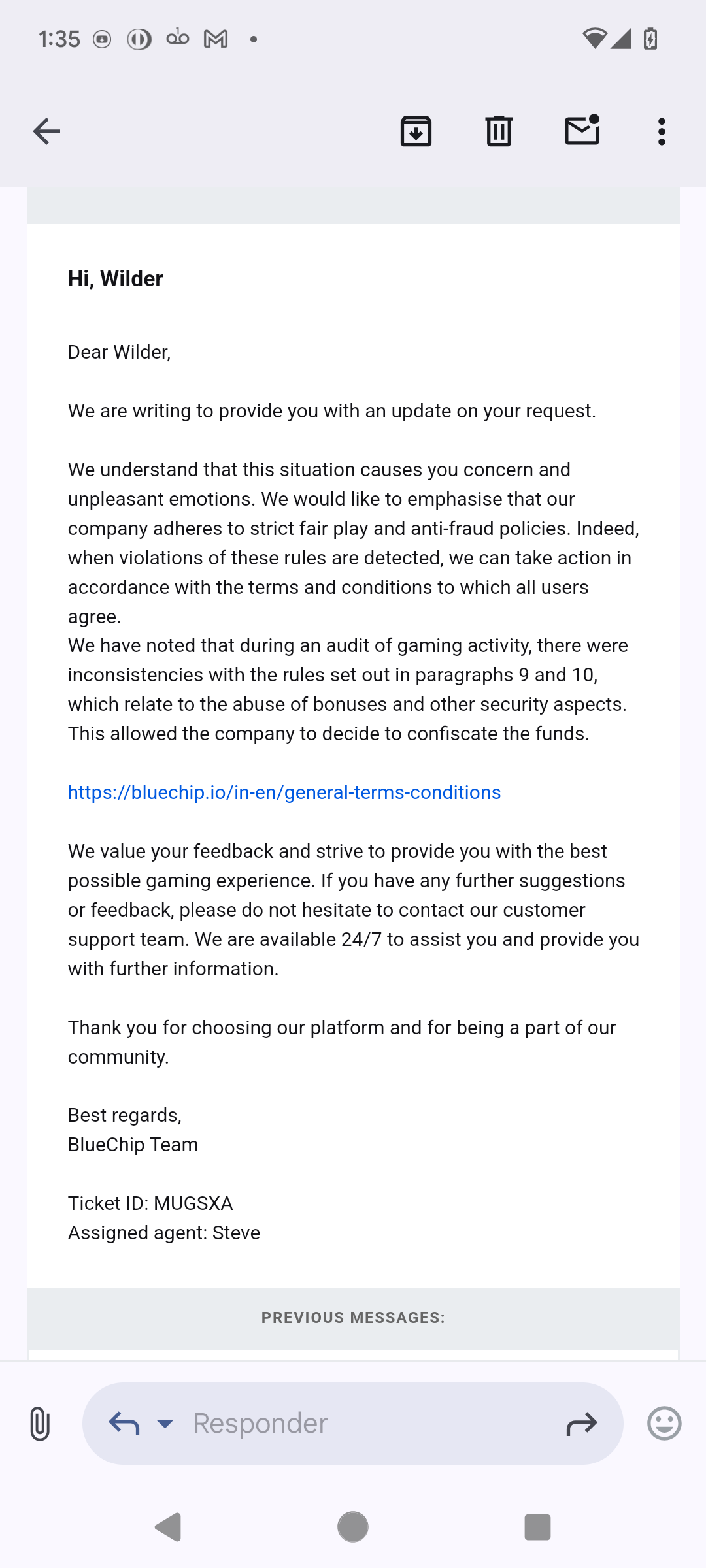Screen dimensions: 706x1568
Task: Tap the attachment paperclip icon
Action: click(x=40, y=1424)
